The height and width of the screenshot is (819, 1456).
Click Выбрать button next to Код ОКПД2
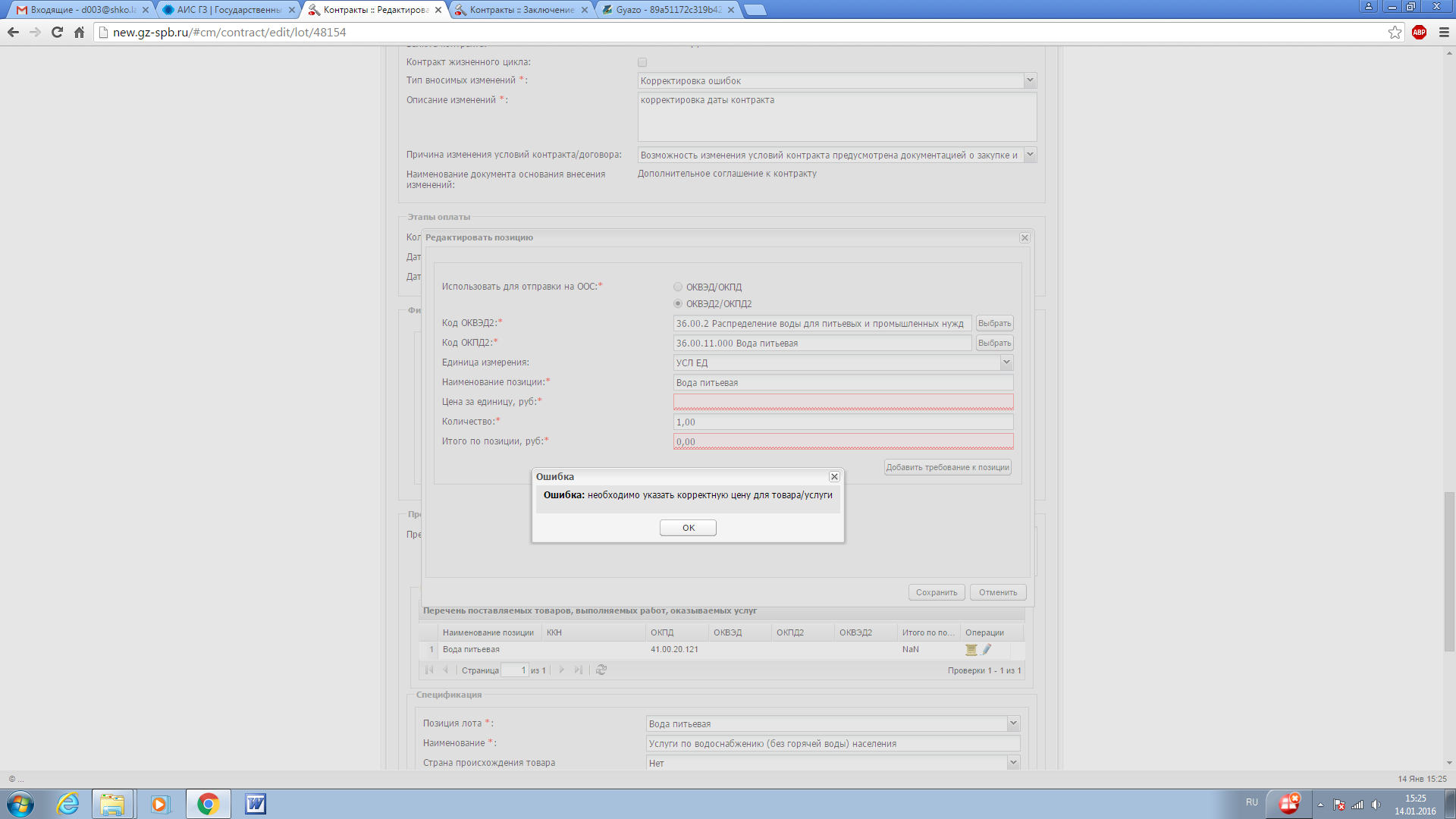point(994,343)
